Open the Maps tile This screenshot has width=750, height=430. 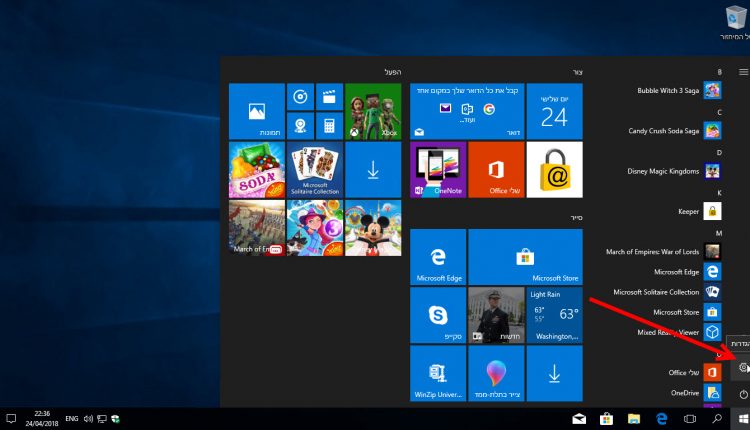[x=300, y=126]
